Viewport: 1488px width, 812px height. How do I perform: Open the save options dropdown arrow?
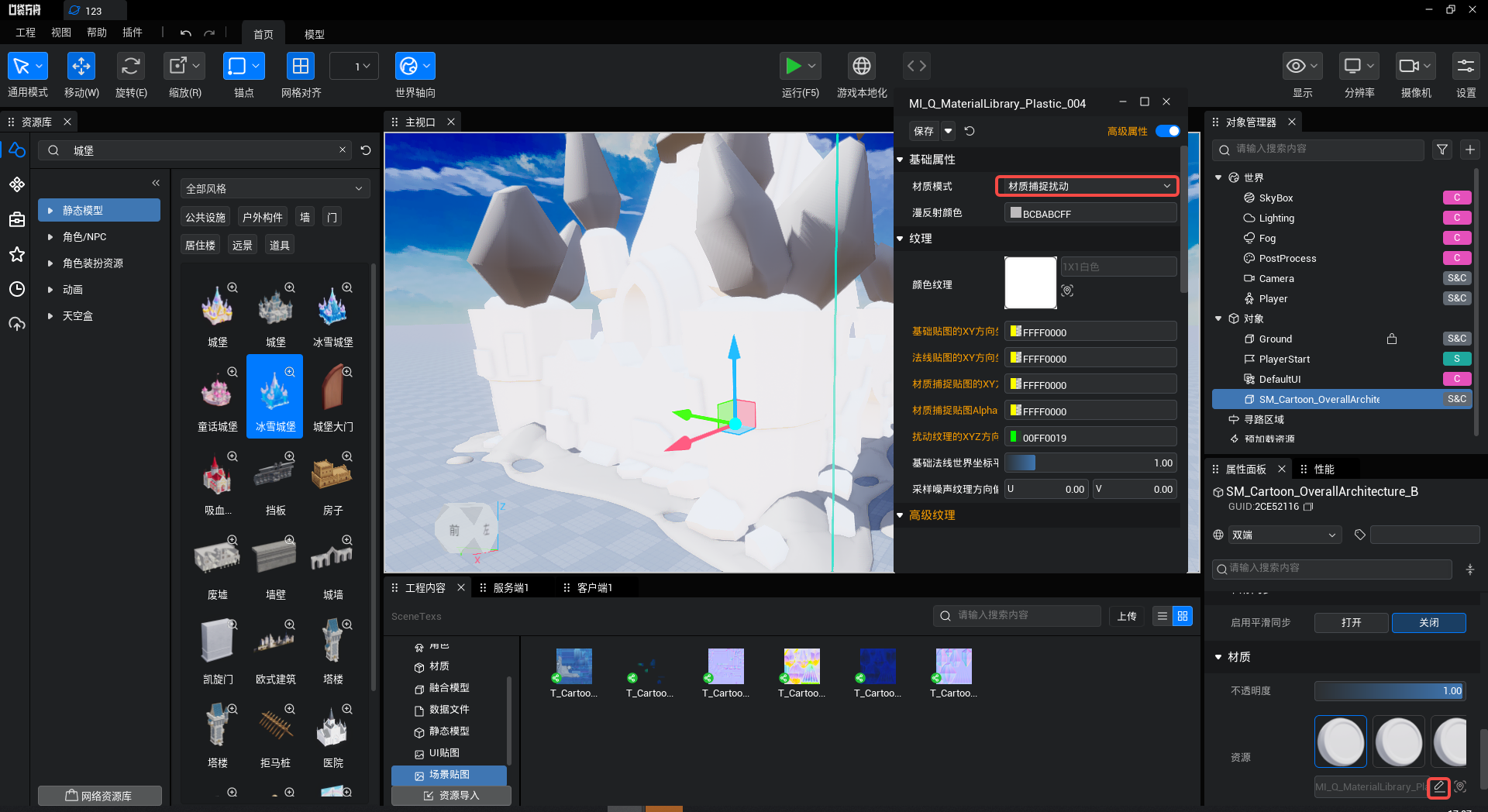coord(948,131)
